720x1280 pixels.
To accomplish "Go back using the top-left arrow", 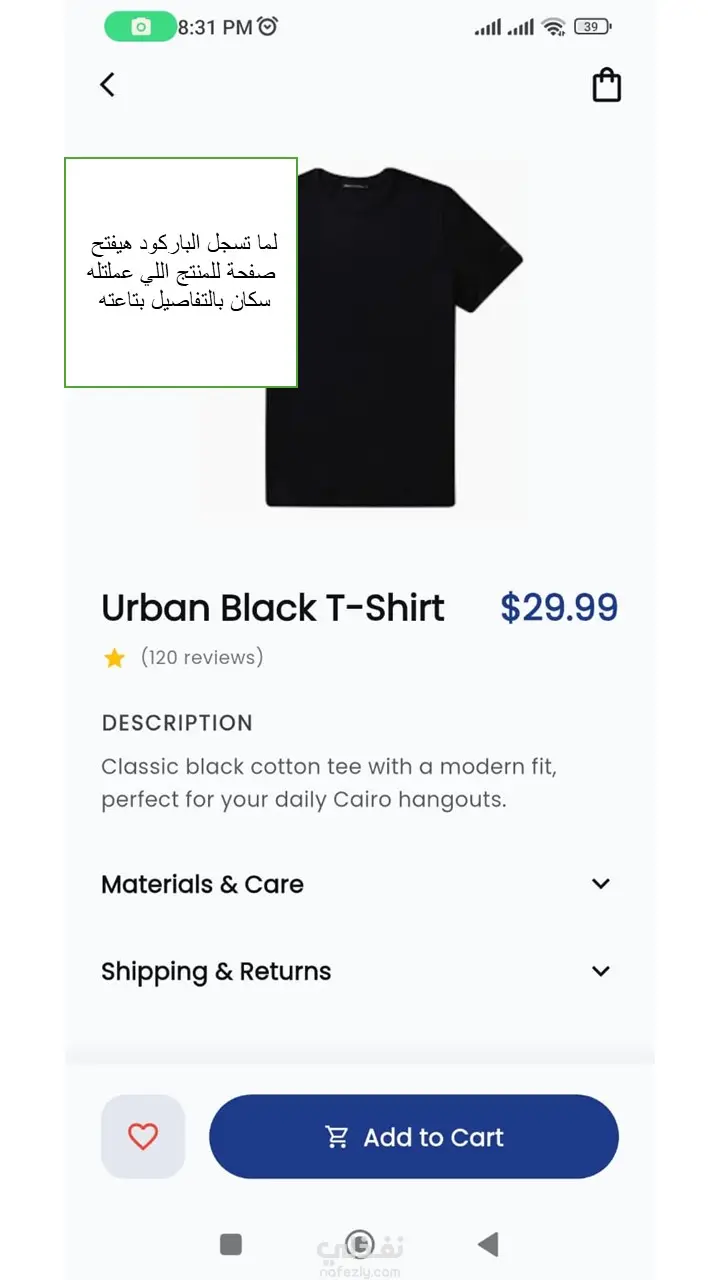I will (x=108, y=85).
